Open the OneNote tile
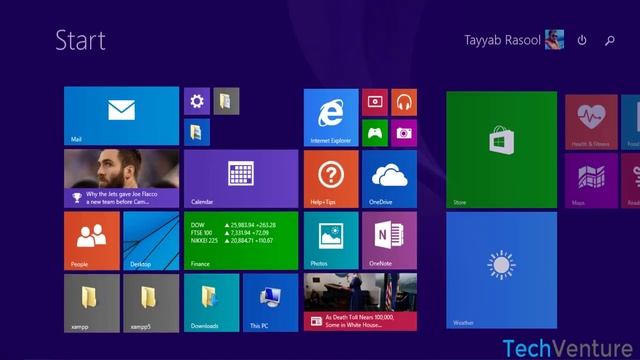Screen dimensions: 640x360 [389, 240]
